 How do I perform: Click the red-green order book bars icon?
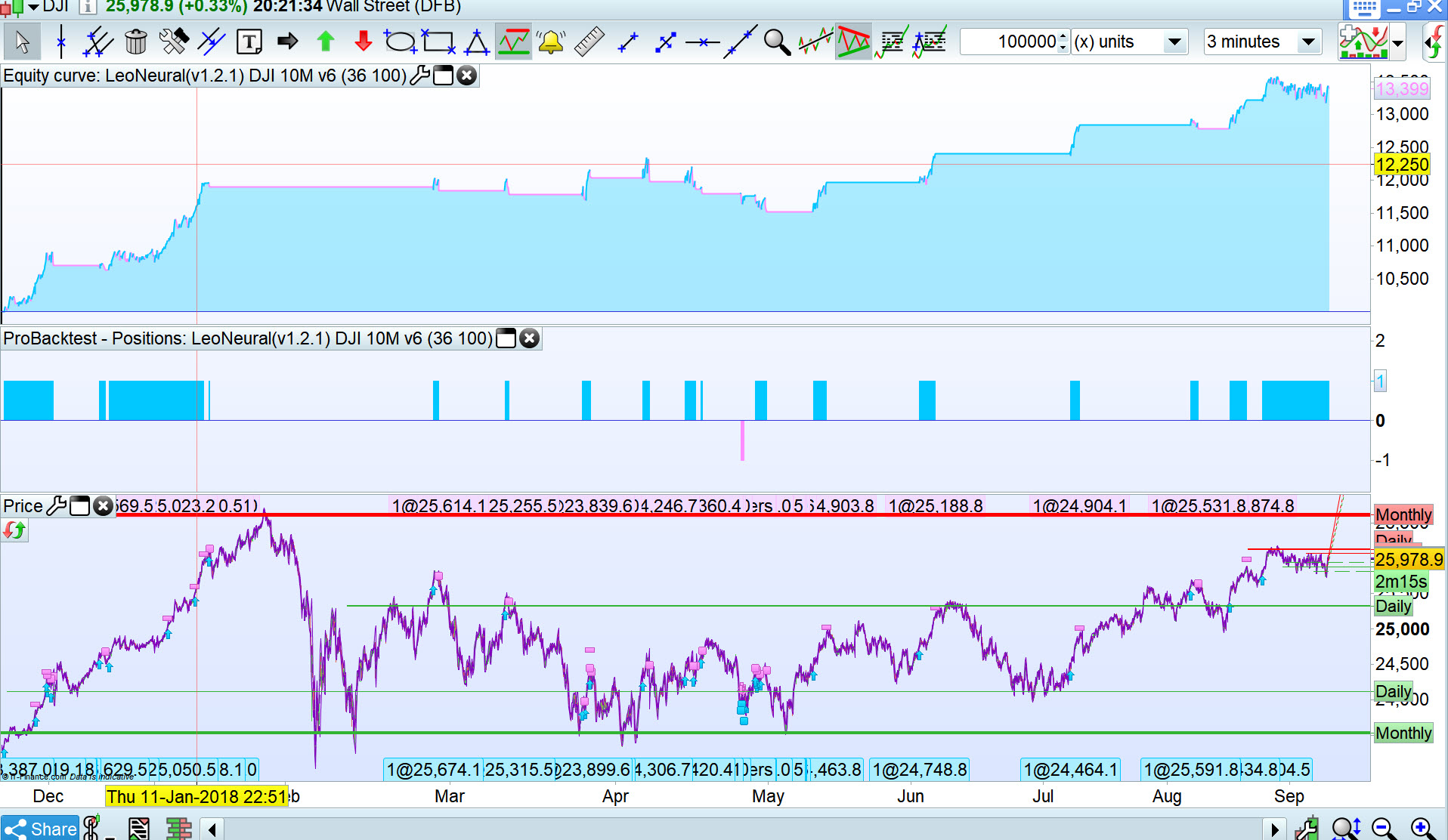(x=179, y=829)
